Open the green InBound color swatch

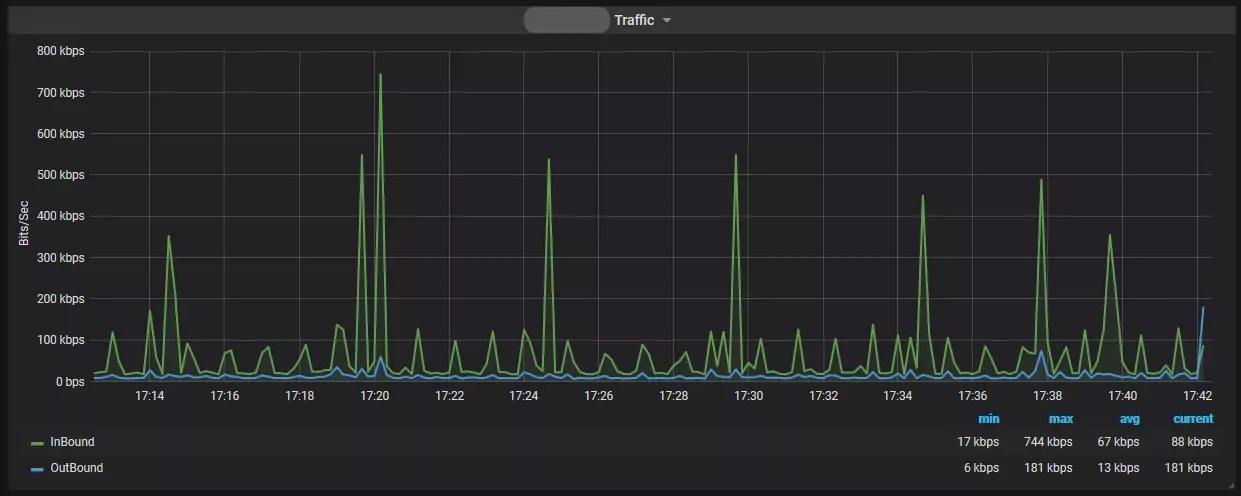[38, 443]
